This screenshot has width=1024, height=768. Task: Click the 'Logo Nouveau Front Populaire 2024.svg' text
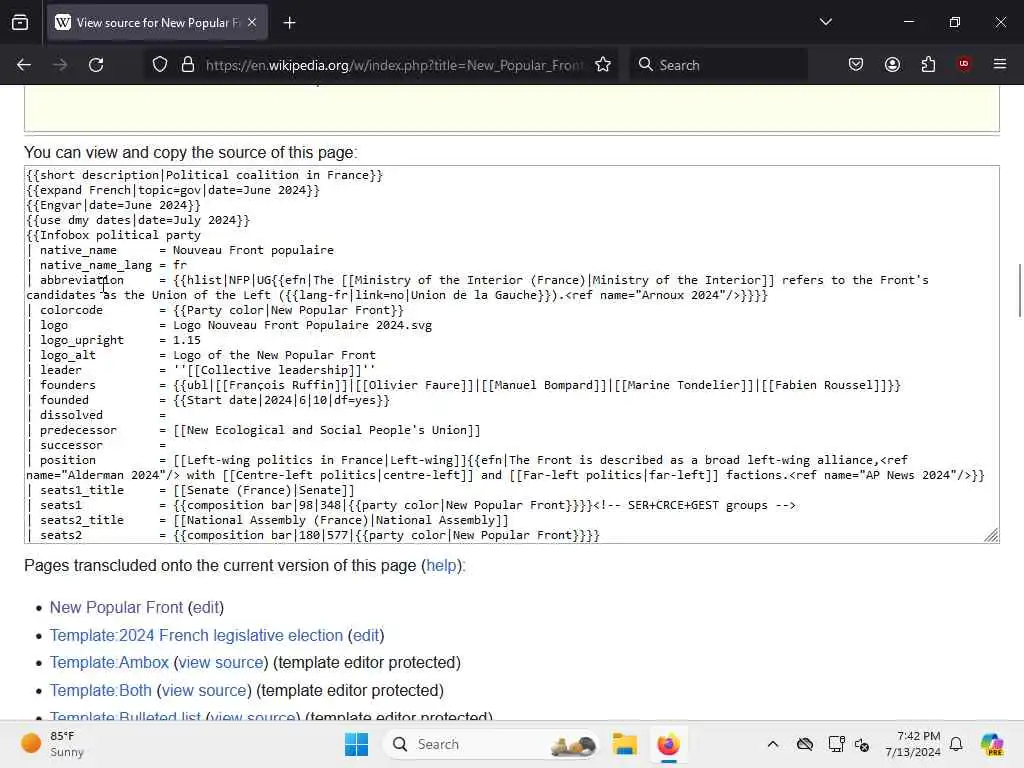pos(302,325)
